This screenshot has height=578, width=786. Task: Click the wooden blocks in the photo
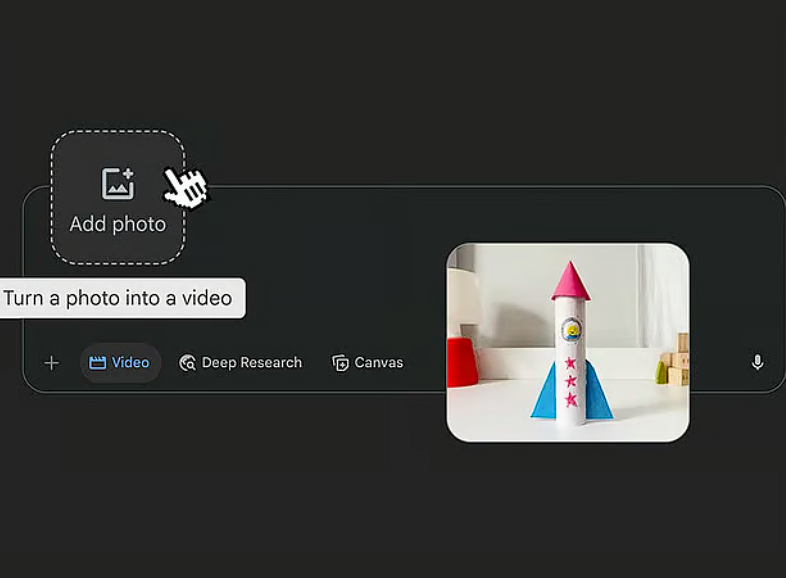[676, 362]
